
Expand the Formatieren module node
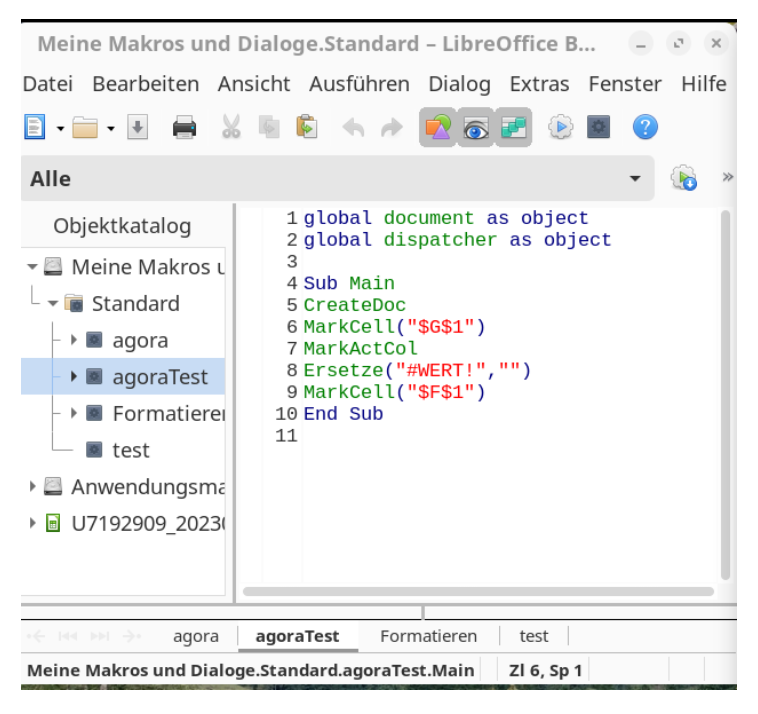coord(73,413)
